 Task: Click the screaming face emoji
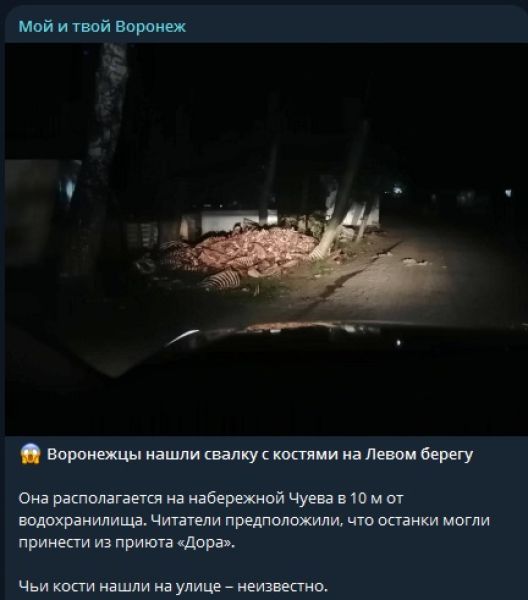[30, 454]
